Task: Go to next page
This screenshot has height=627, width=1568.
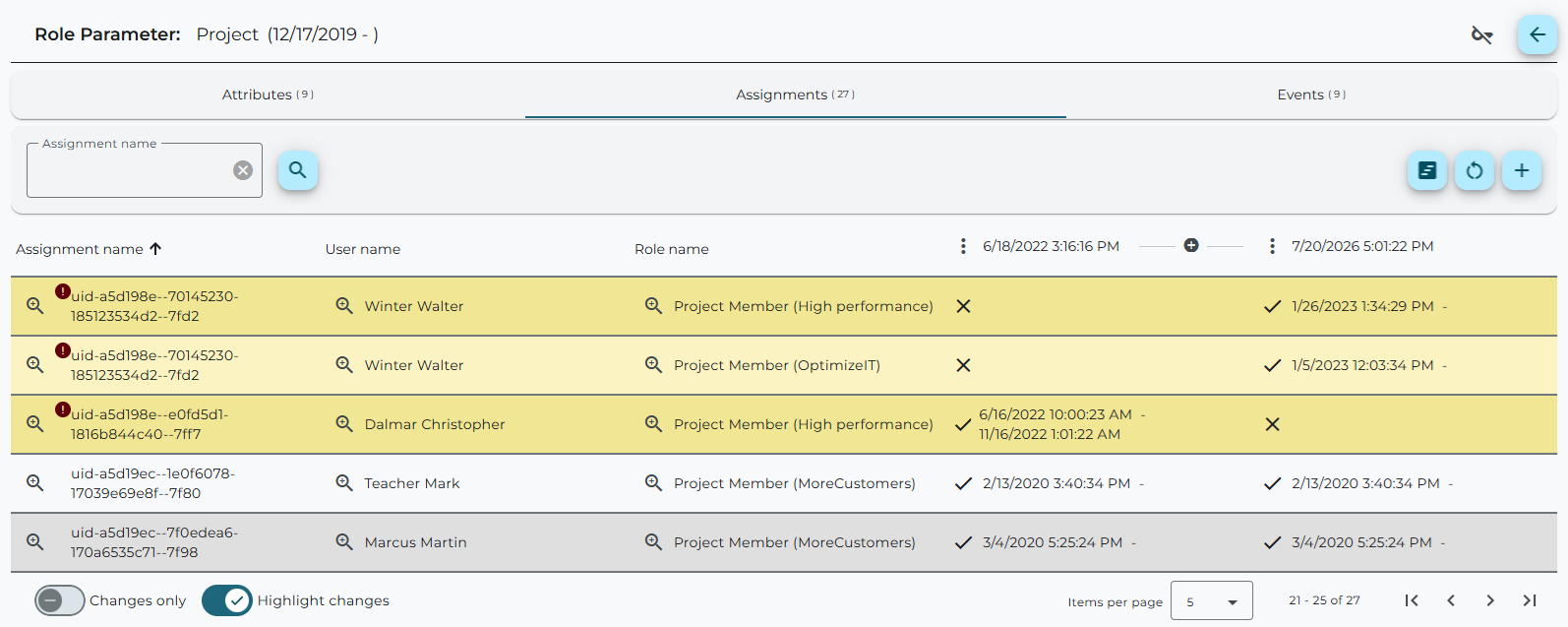Action: click(x=1490, y=600)
